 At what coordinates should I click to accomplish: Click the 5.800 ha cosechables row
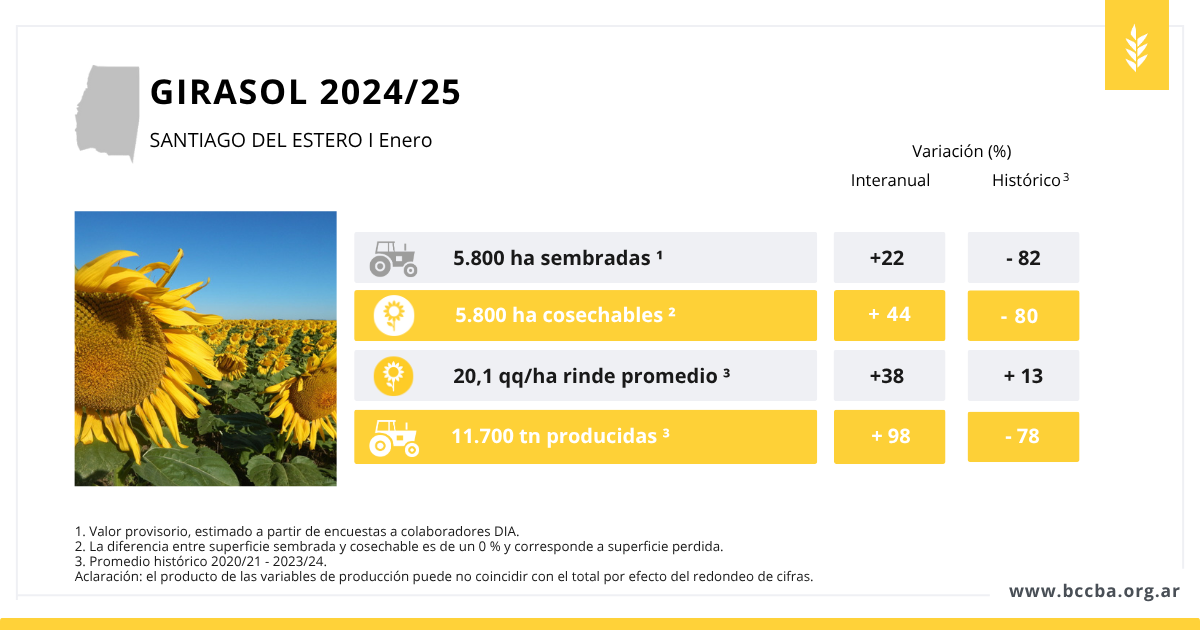pos(585,316)
